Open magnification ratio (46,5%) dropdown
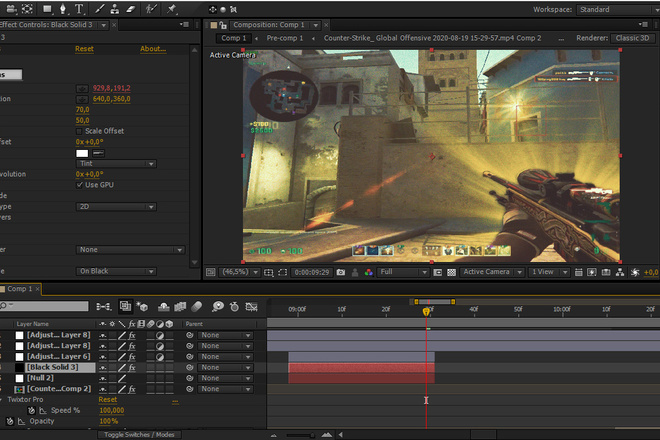Screen dimensions: 660x440 click(240, 272)
